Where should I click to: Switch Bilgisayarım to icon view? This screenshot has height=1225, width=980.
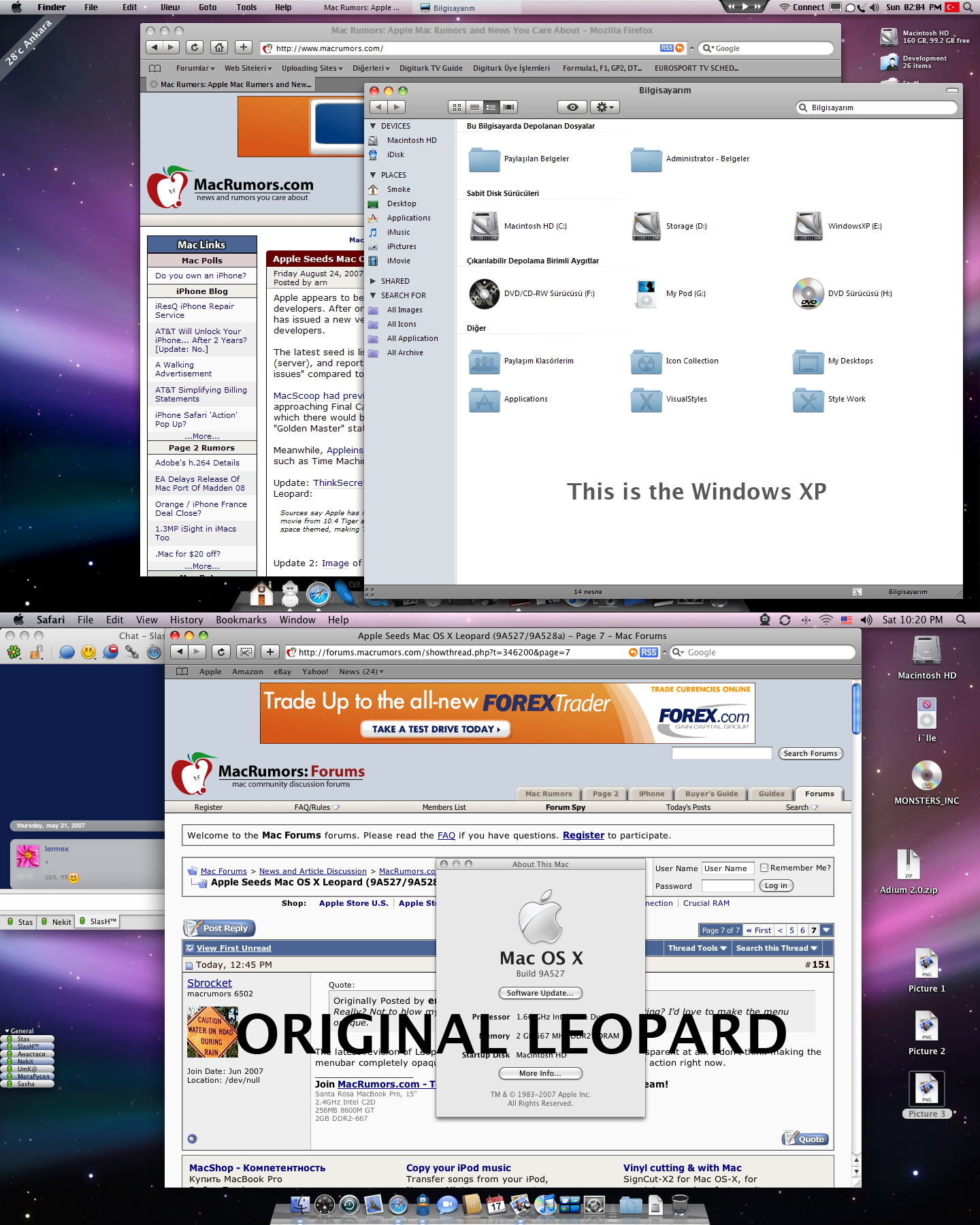pos(457,107)
